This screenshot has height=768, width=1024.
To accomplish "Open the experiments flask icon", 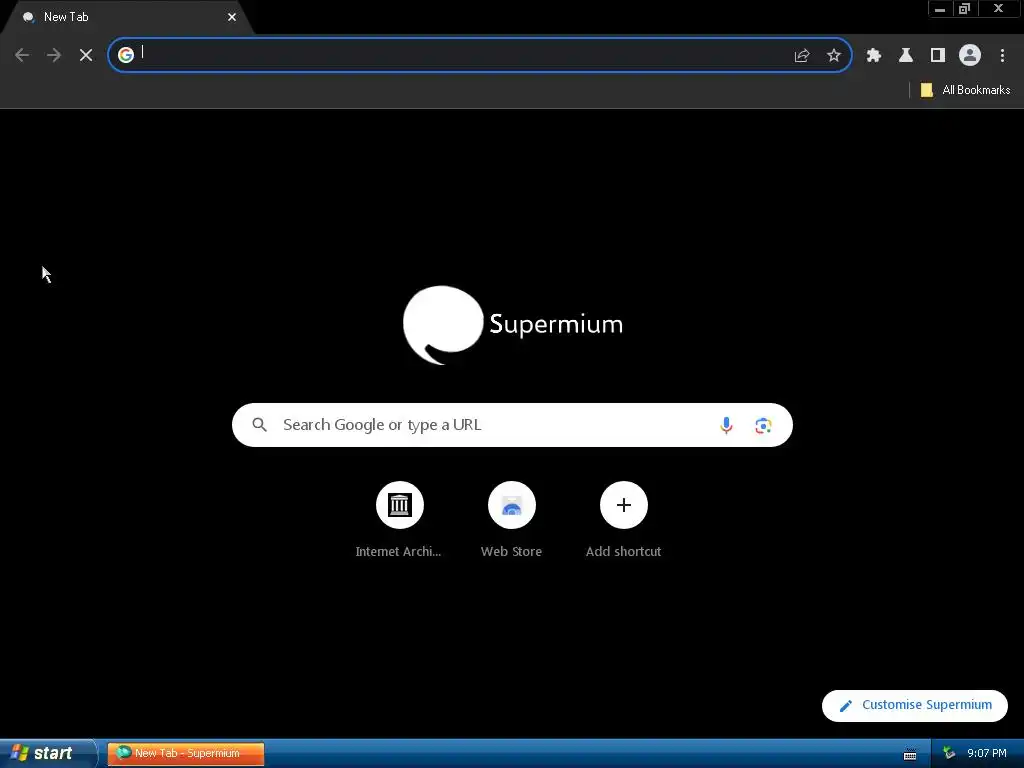I will pyautogui.click(x=906, y=56).
